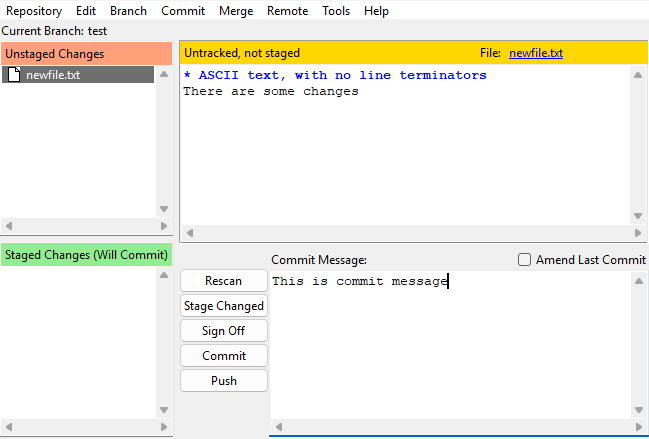The image size is (649, 439).
Task: Open the Tools menu
Action: (336, 11)
